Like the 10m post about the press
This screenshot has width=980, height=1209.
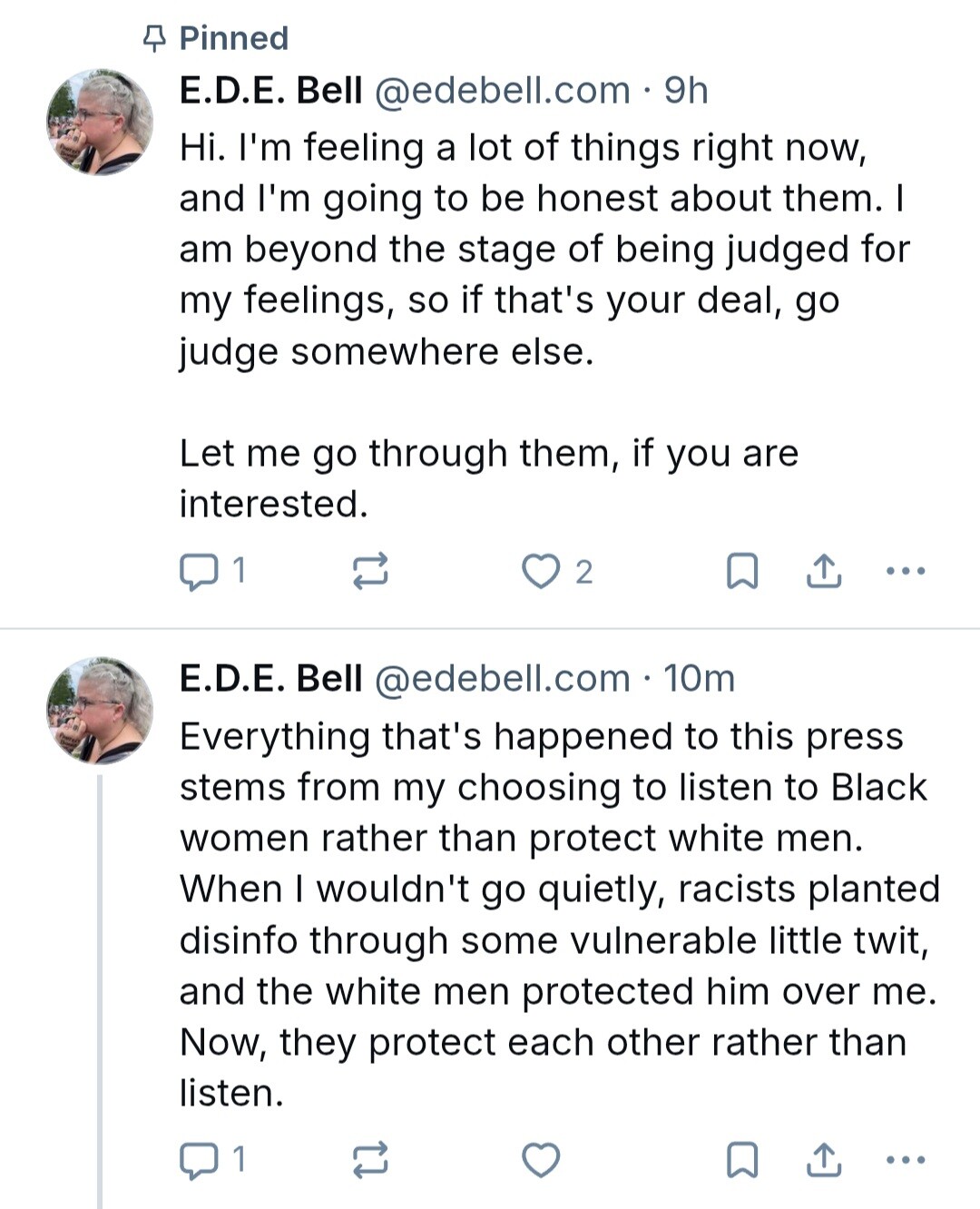coord(542,1160)
